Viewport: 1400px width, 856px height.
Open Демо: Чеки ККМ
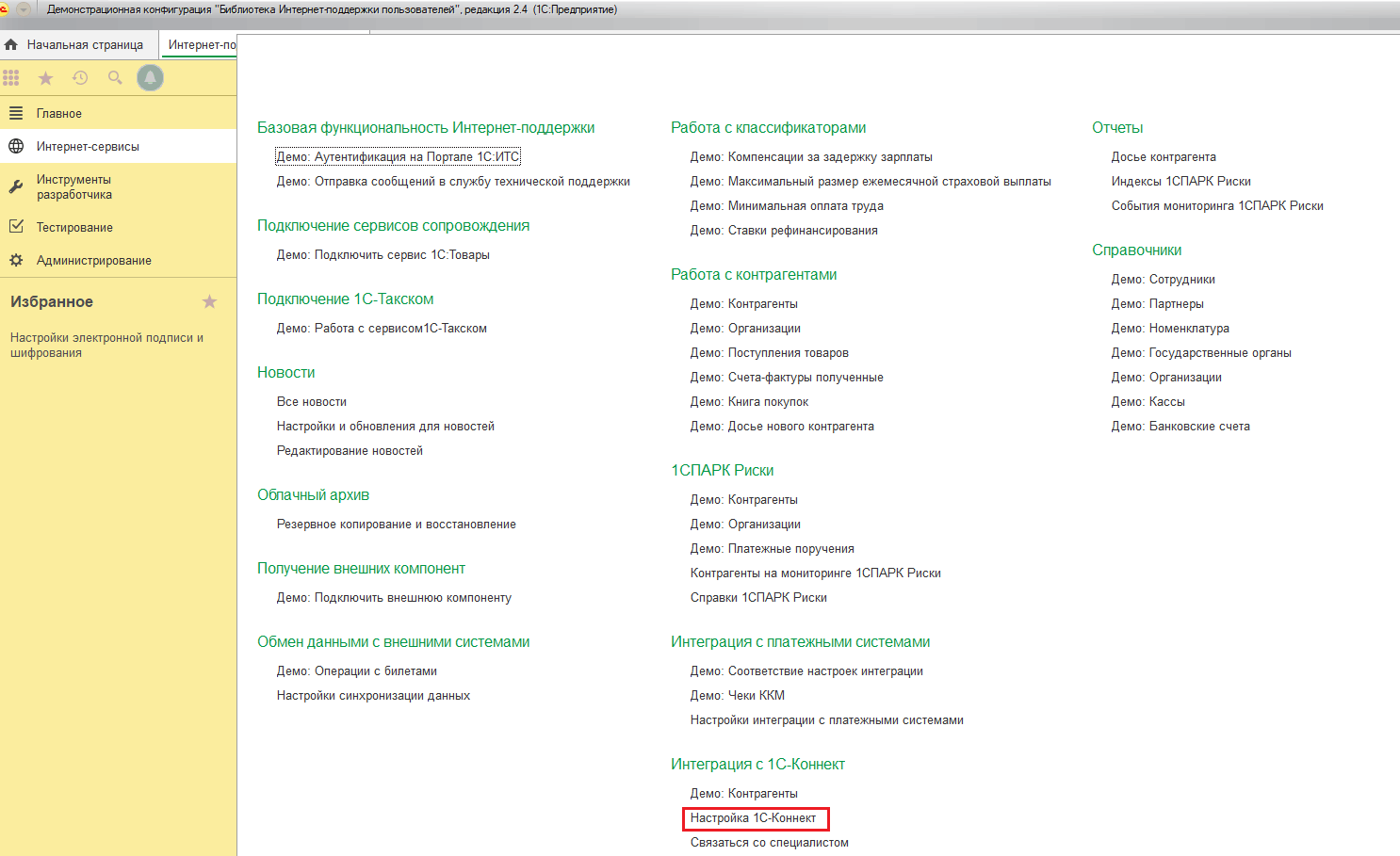(x=738, y=695)
